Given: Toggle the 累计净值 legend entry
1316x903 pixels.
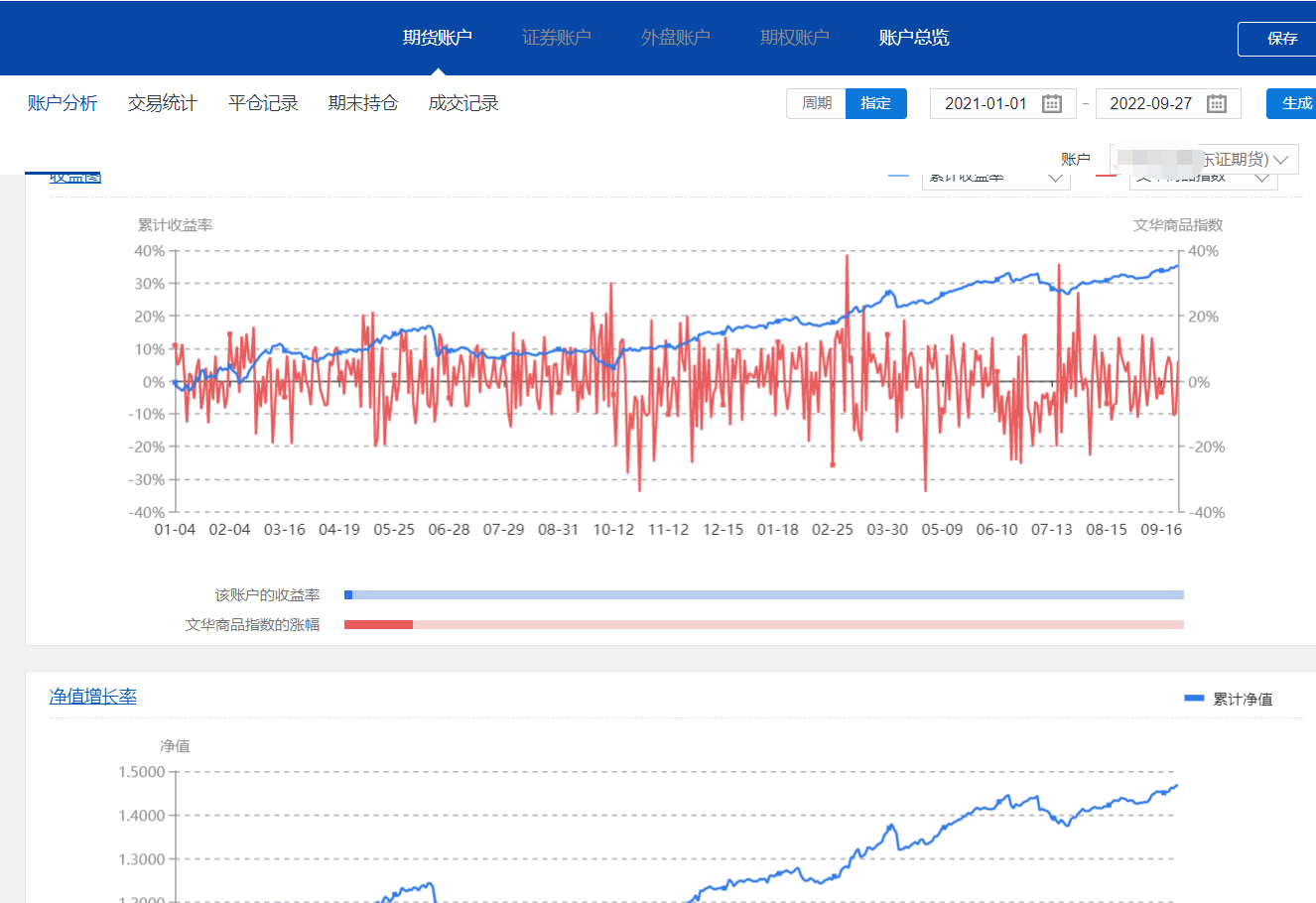Looking at the screenshot, I should point(1229,699).
